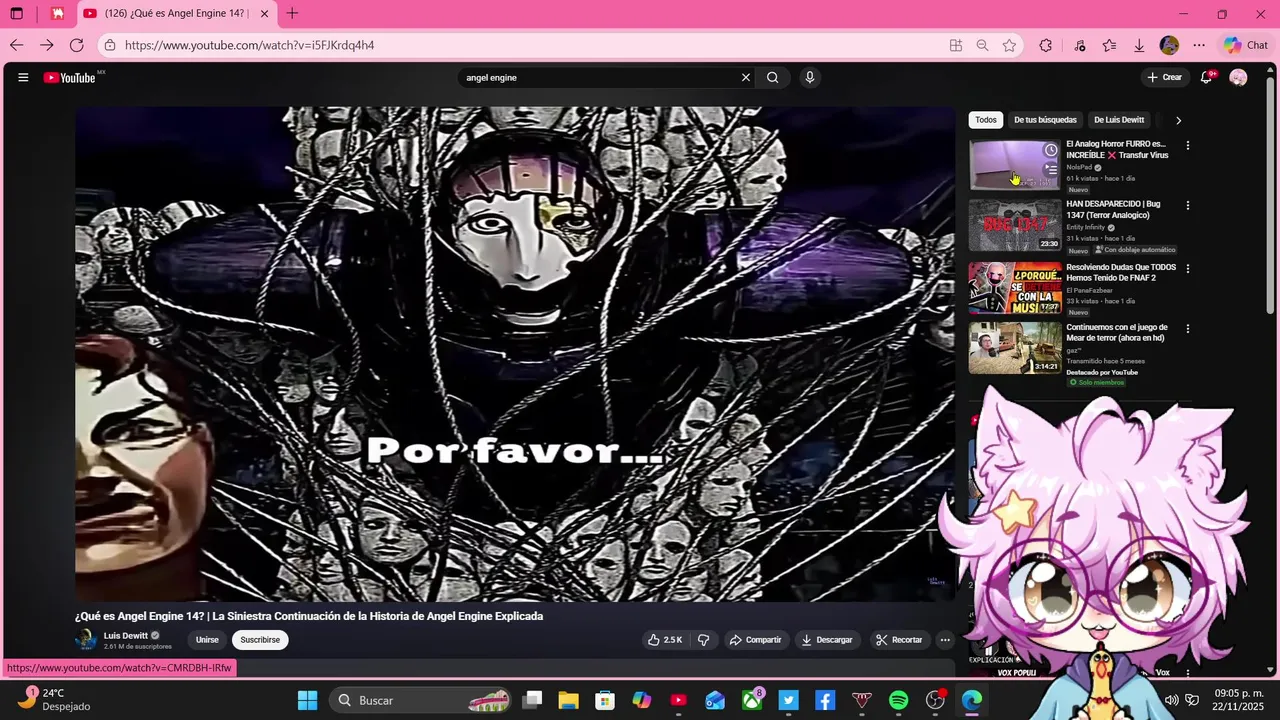
Task: Open the Edge settings and more menu
Action: (1199, 45)
